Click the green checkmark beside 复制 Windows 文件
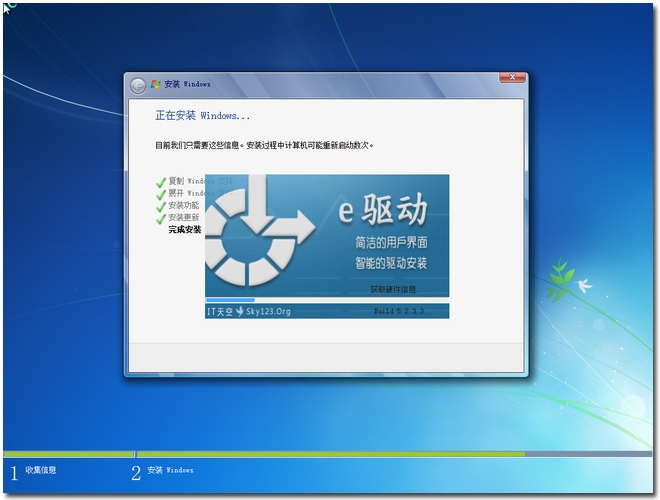660x500 pixels. (161, 182)
